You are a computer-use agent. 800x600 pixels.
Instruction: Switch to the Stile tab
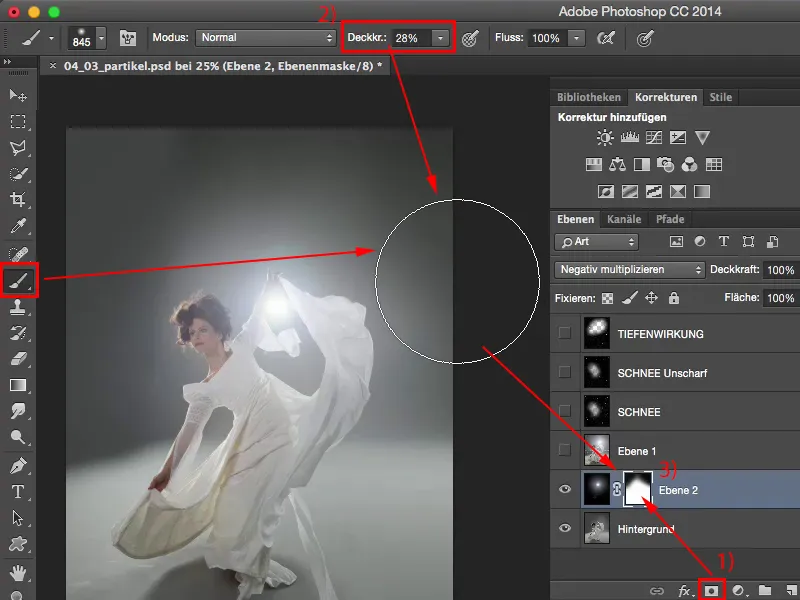point(720,97)
